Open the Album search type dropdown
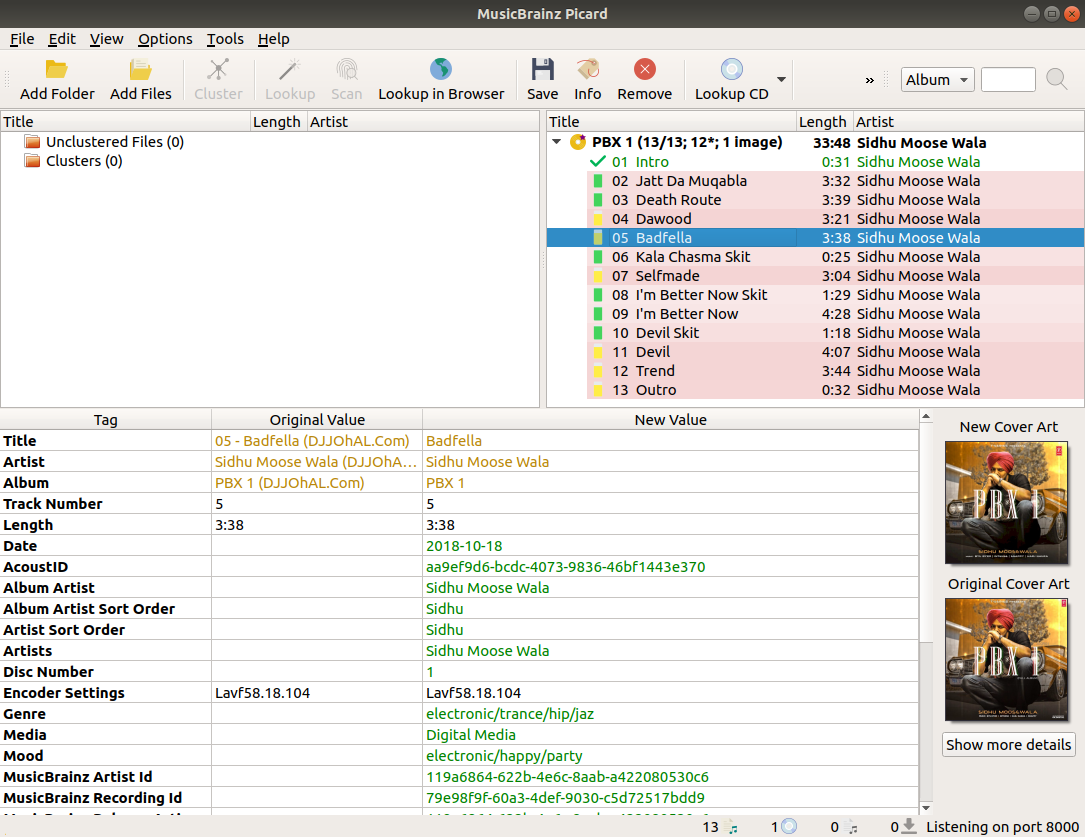 point(937,80)
